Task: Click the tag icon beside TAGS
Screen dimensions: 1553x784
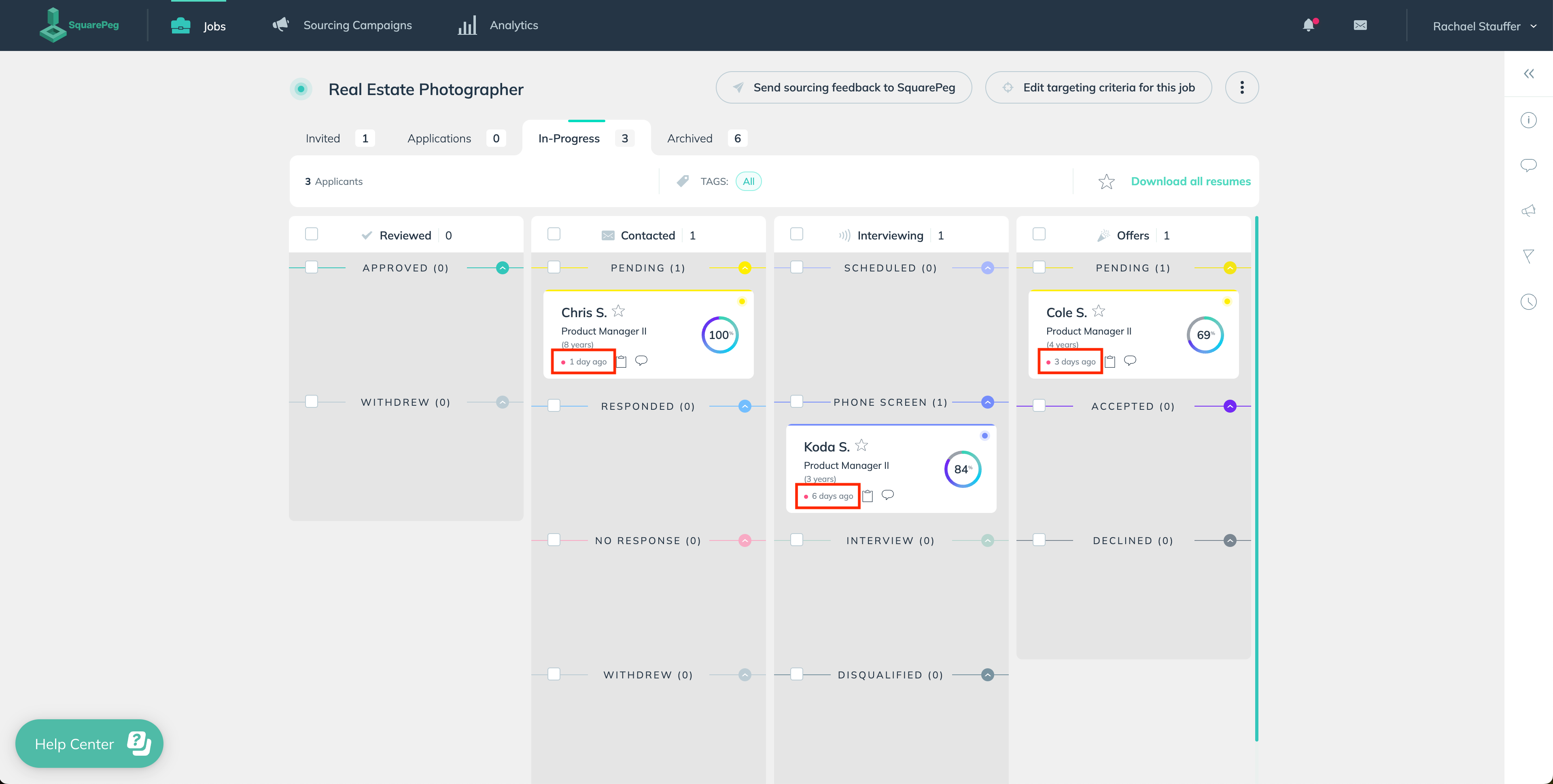Action: pos(683,181)
